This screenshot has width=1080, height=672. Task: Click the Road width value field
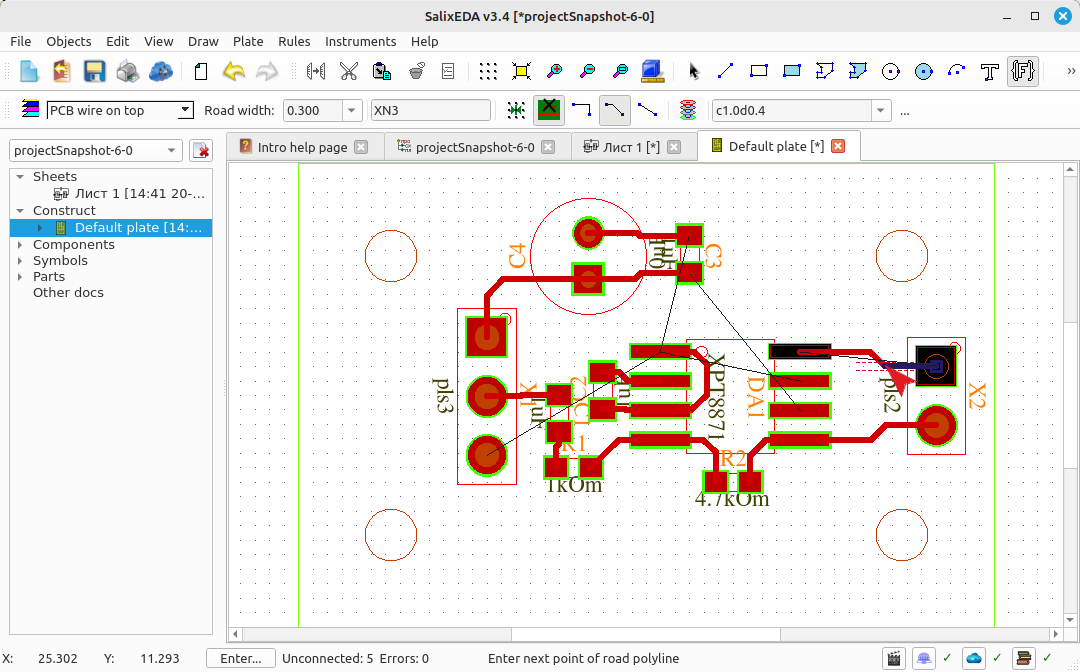pyautogui.click(x=313, y=110)
